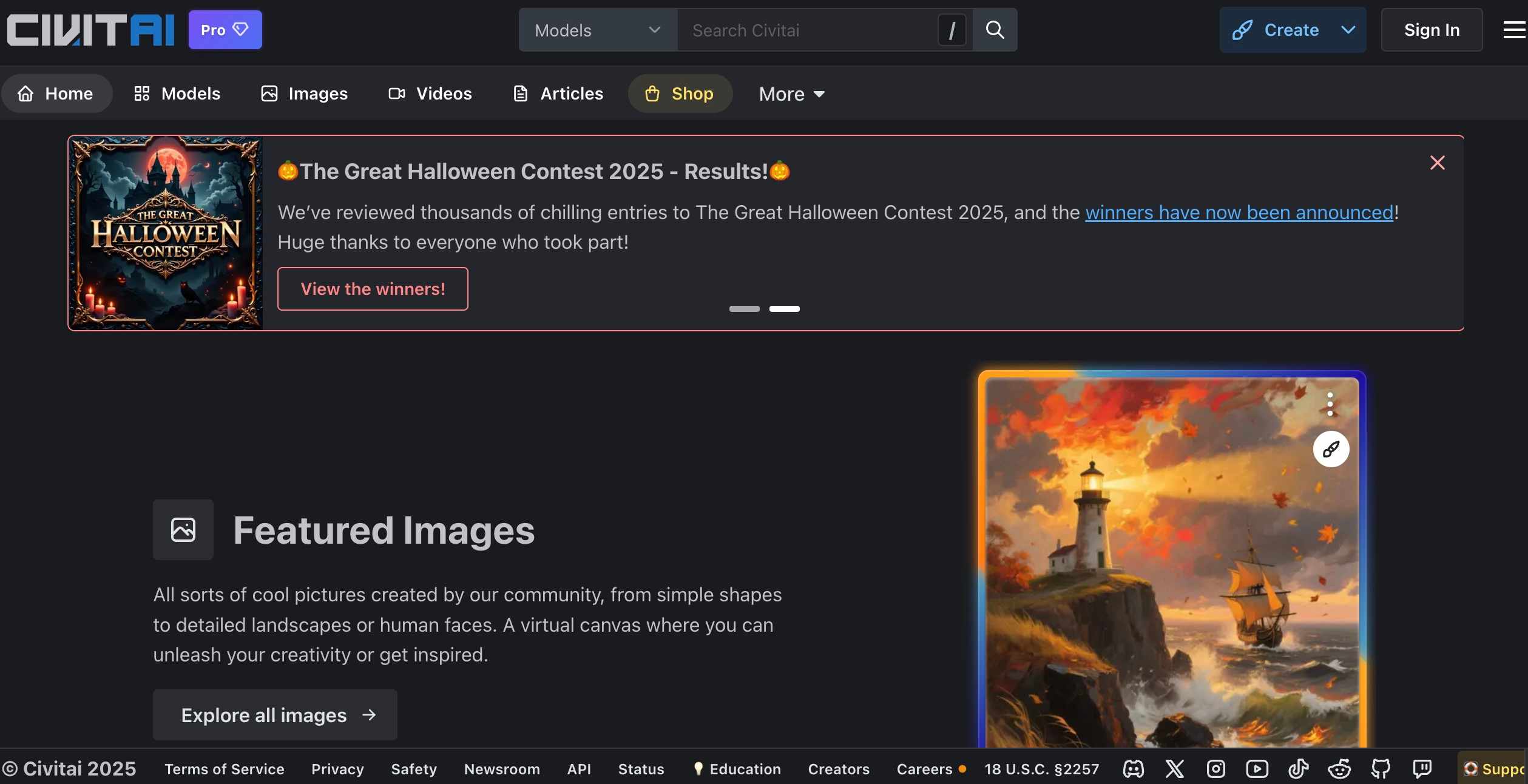Open the three-dot menu on lighthouse image
The image size is (1528, 784).
point(1330,404)
